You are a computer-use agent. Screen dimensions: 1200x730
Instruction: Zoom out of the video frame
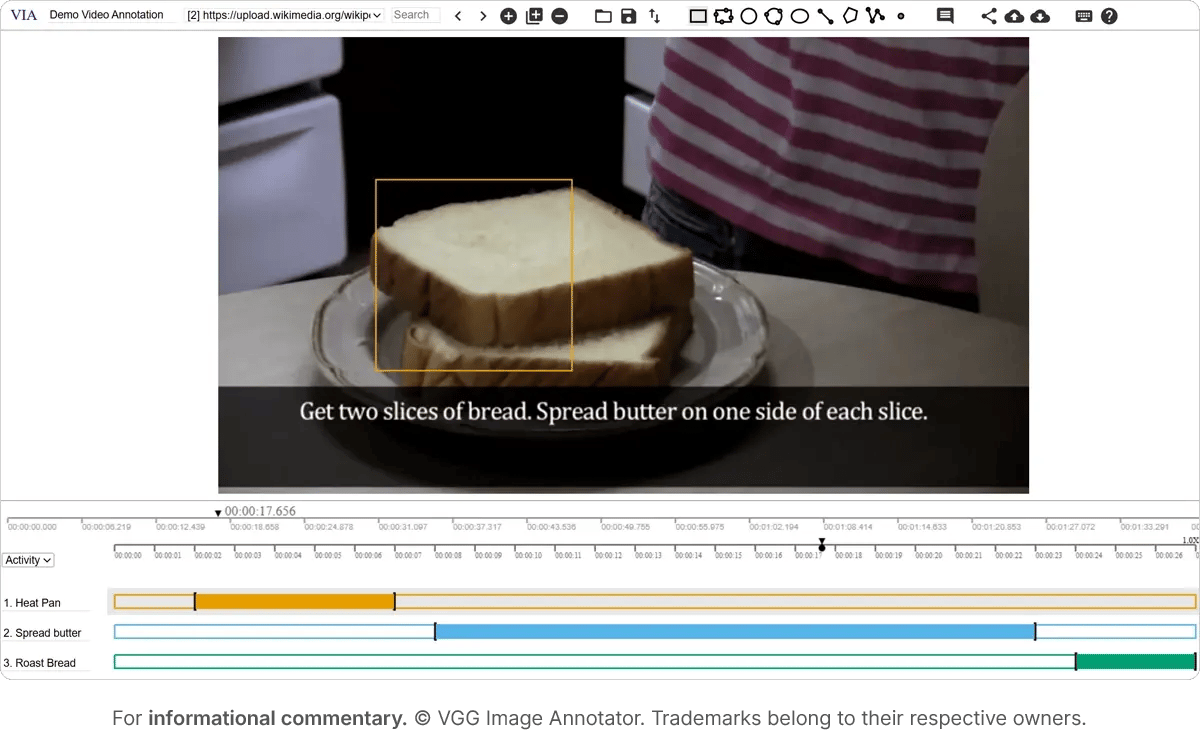pos(559,15)
